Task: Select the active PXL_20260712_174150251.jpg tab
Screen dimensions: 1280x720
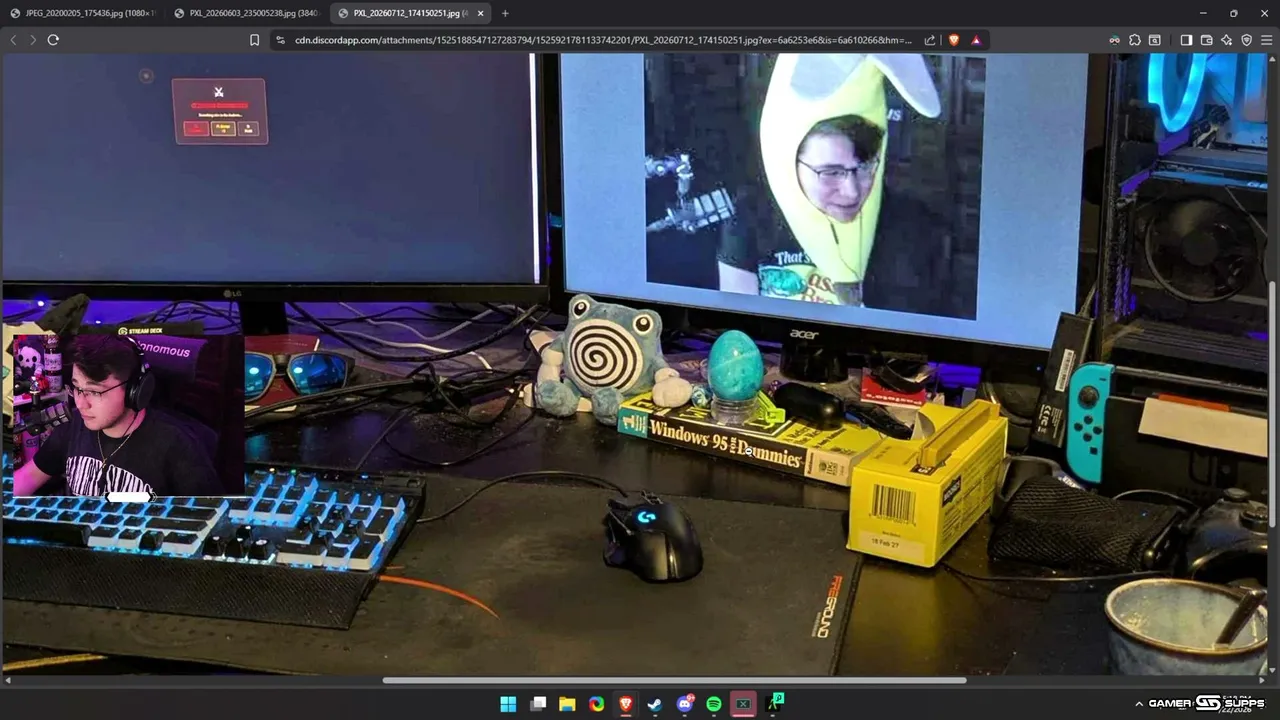Action: point(410,13)
